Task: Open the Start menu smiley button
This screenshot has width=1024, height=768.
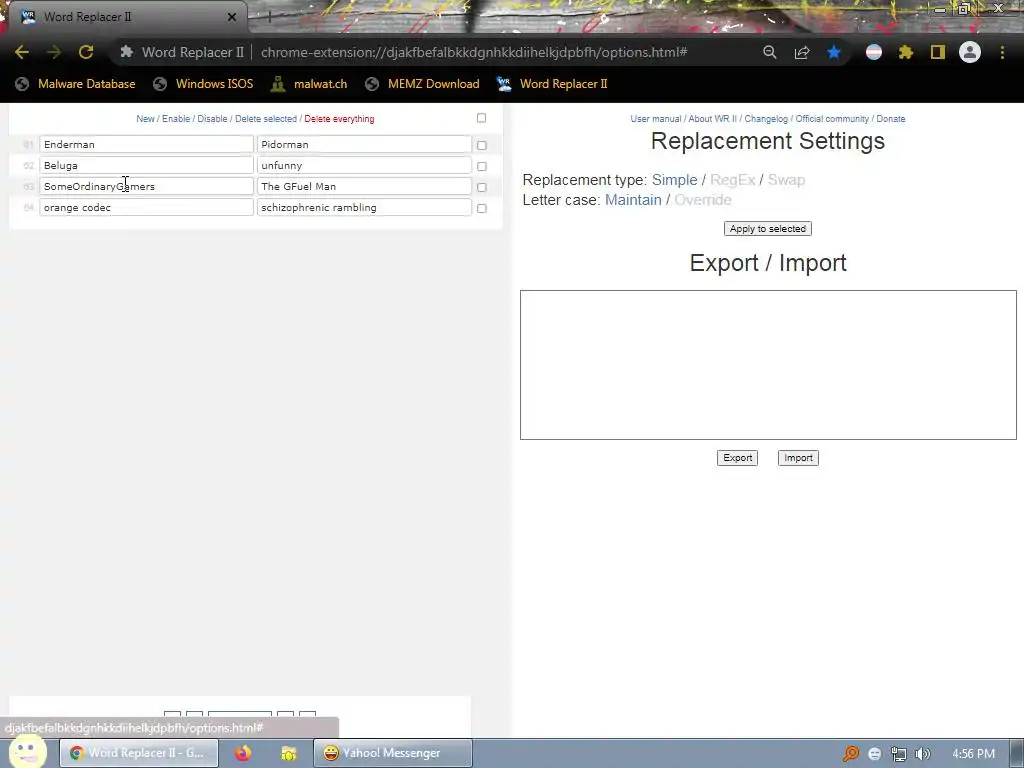Action: pos(27,752)
